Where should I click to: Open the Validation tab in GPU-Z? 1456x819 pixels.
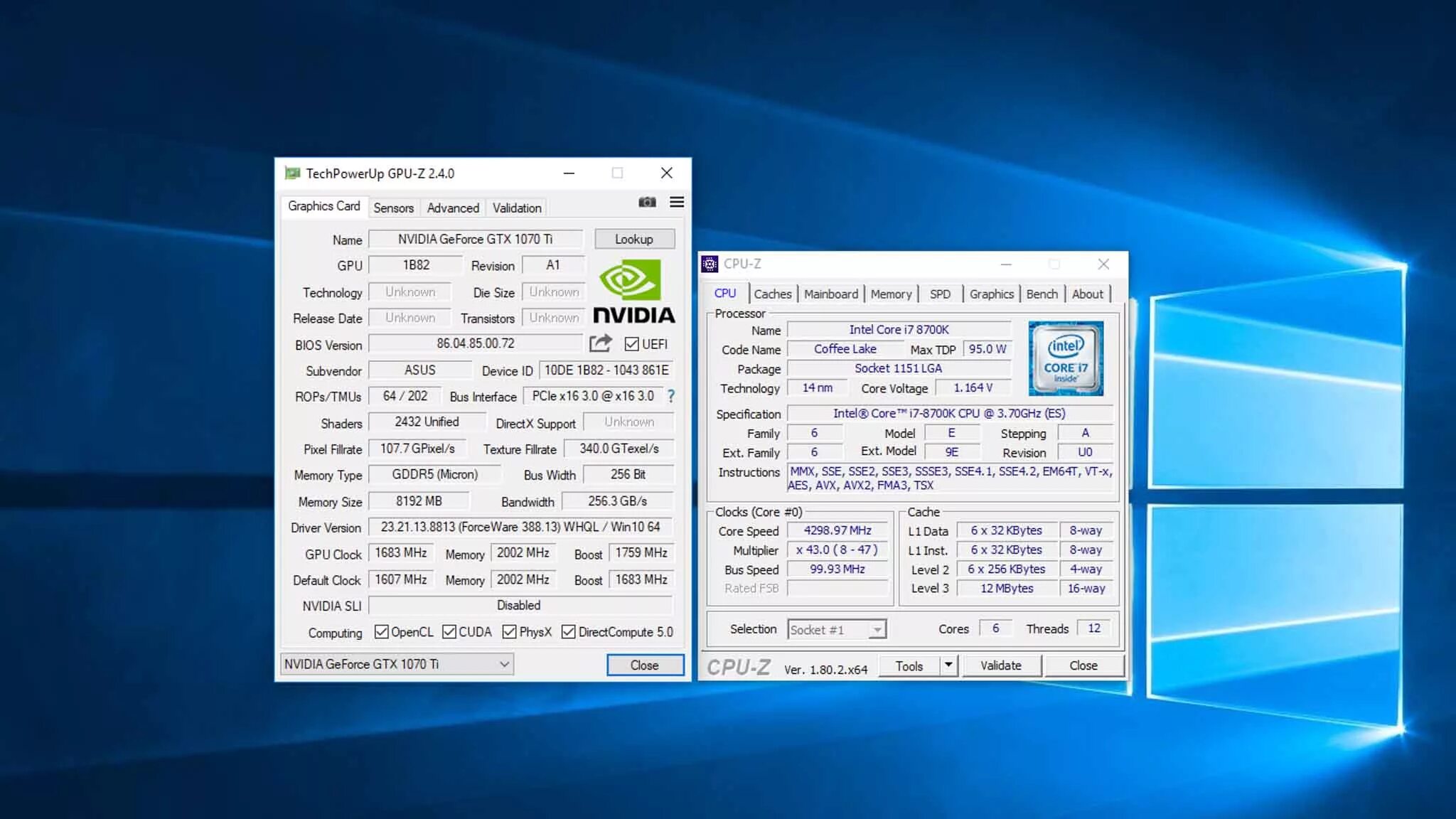click(x=517, y=208)
